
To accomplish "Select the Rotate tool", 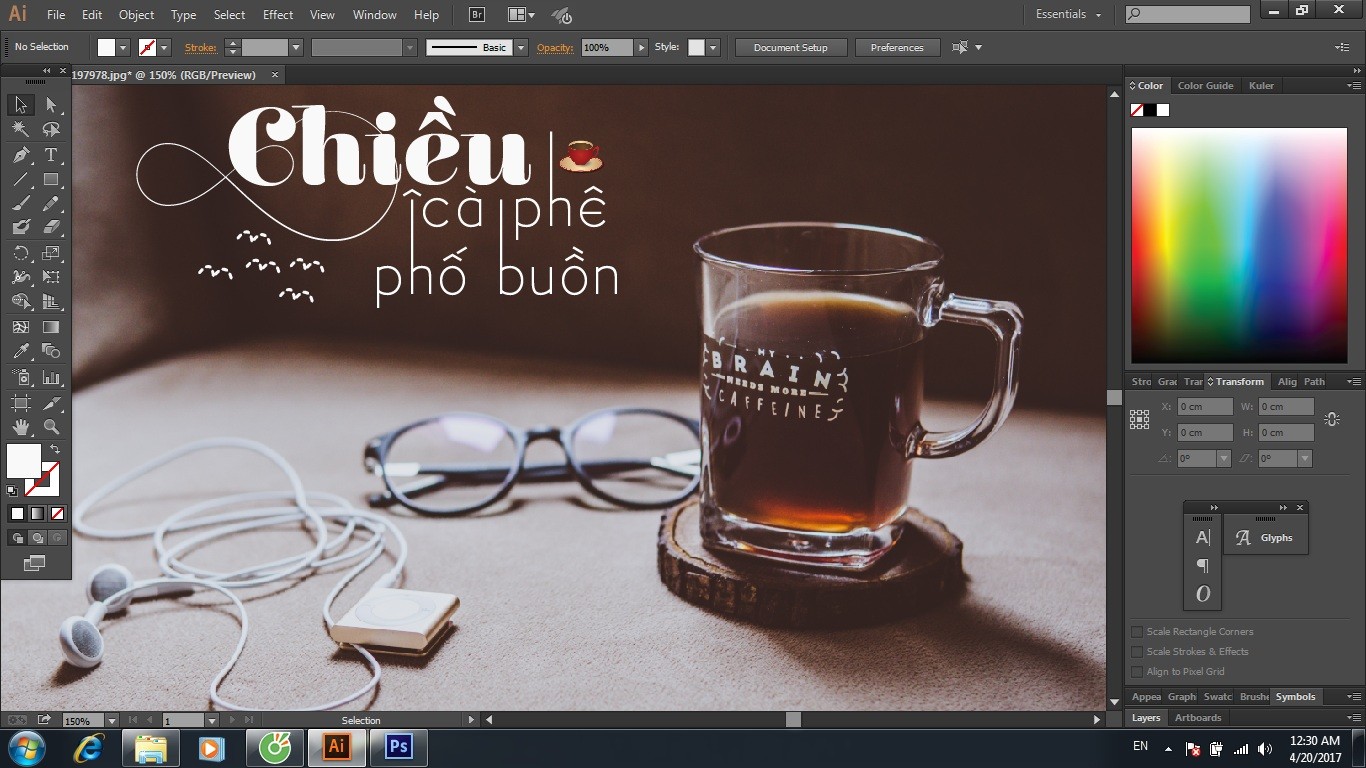I will point(20,253).
